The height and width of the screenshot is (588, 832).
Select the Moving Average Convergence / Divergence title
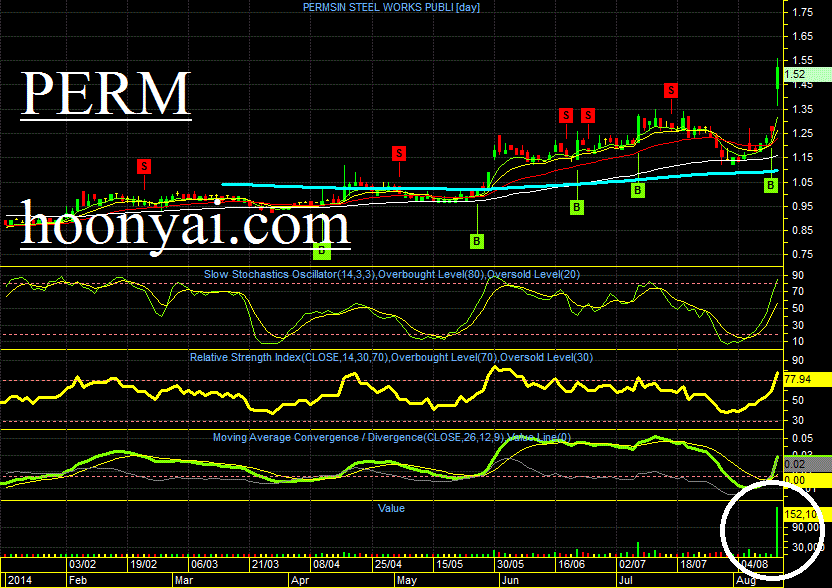392,437
